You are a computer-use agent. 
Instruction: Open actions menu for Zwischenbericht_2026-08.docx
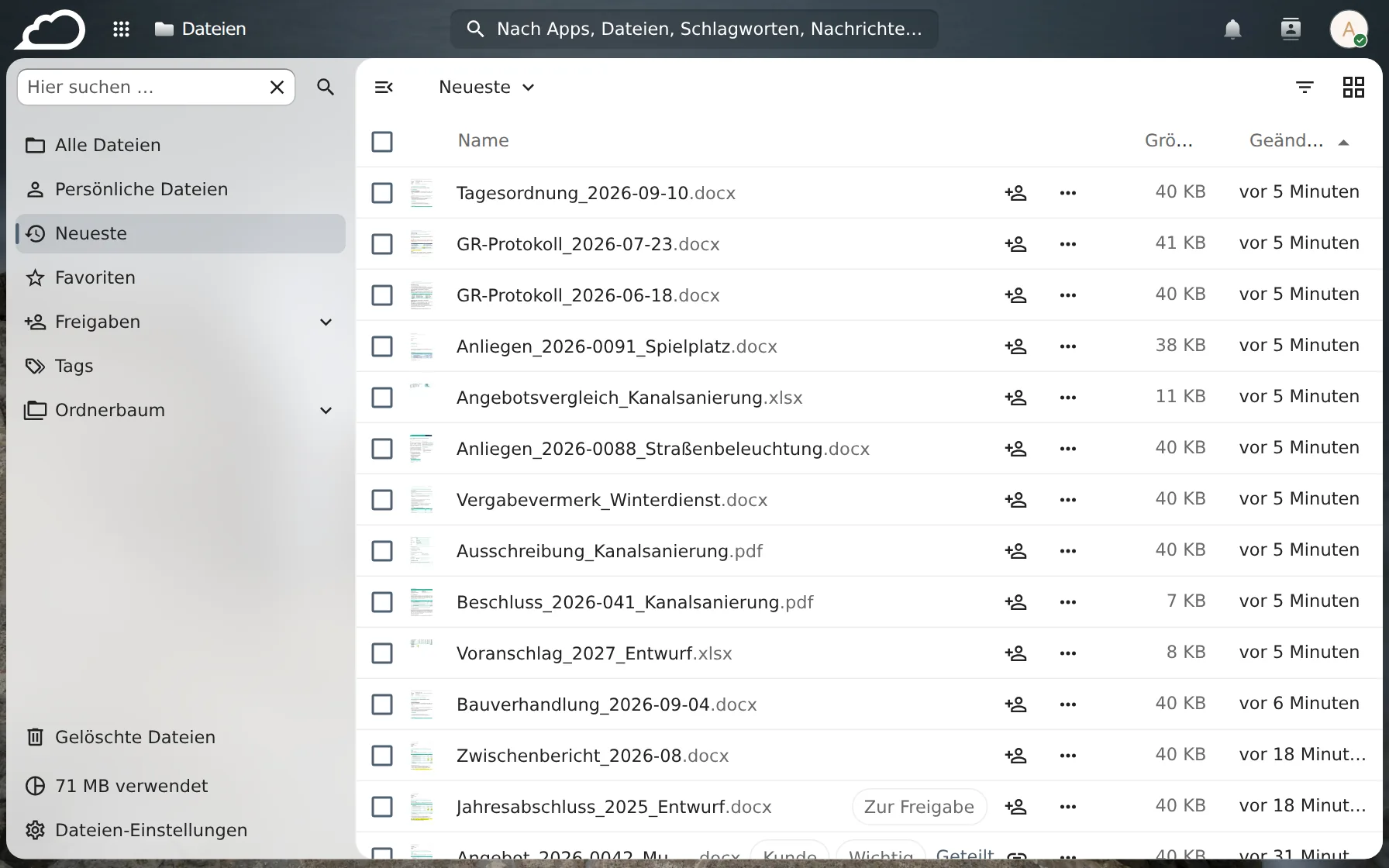point(1068,755)
